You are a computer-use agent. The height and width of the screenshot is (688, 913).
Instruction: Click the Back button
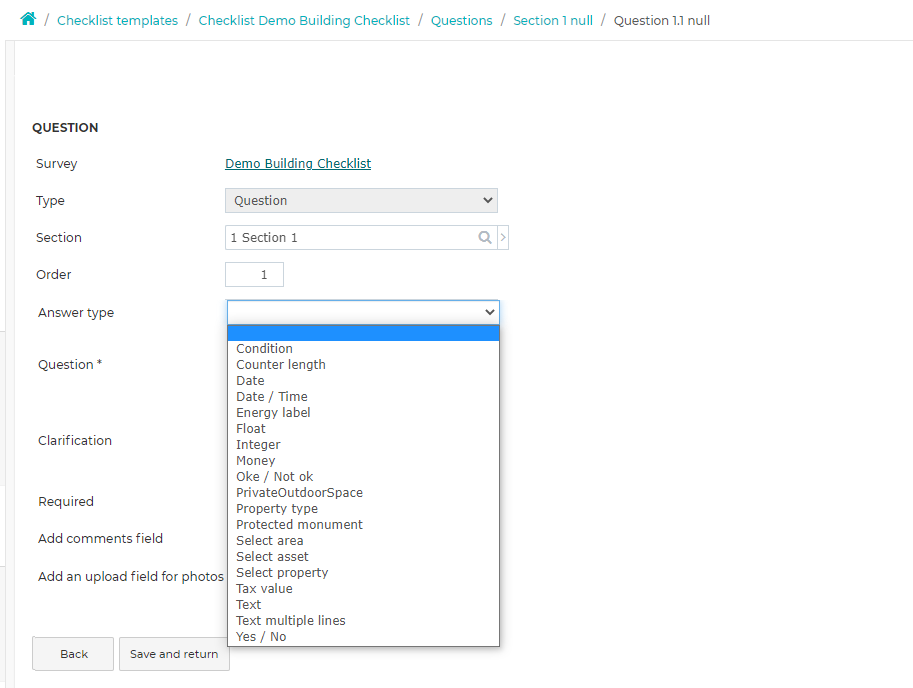(73, 654)
